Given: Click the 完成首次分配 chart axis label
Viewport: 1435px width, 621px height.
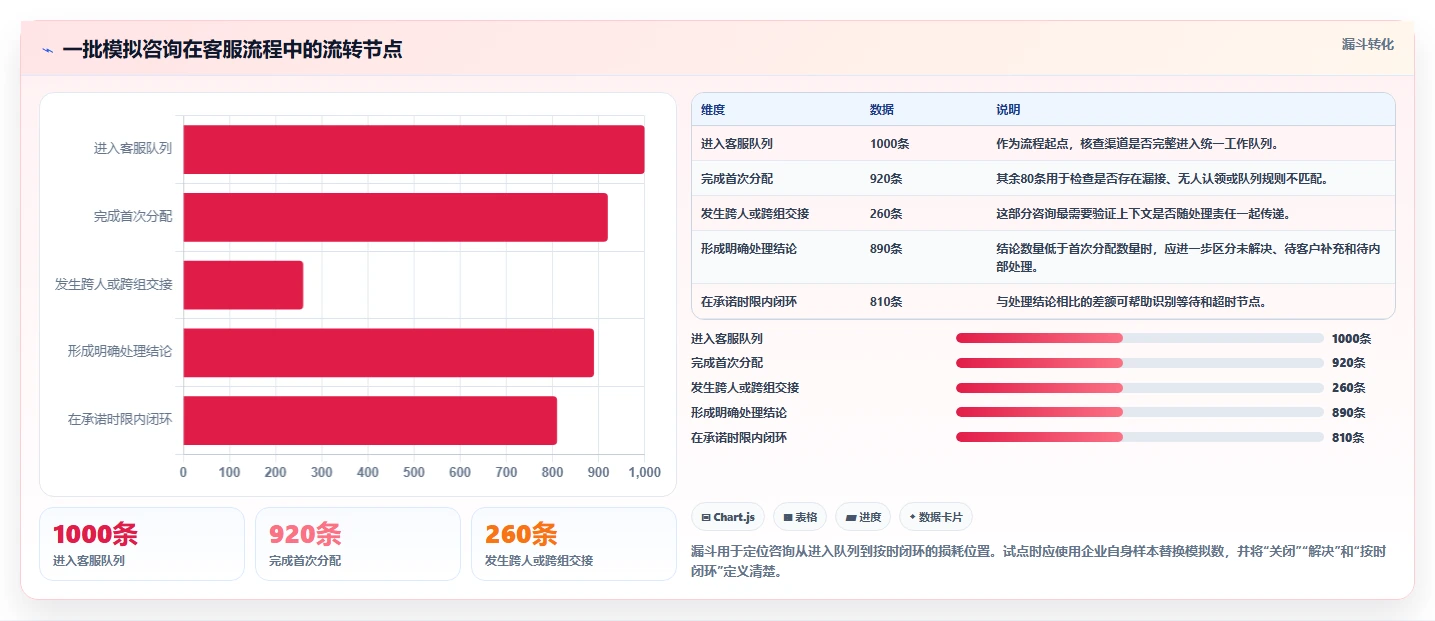Looking at the screenshot, I should click(133, 216).
